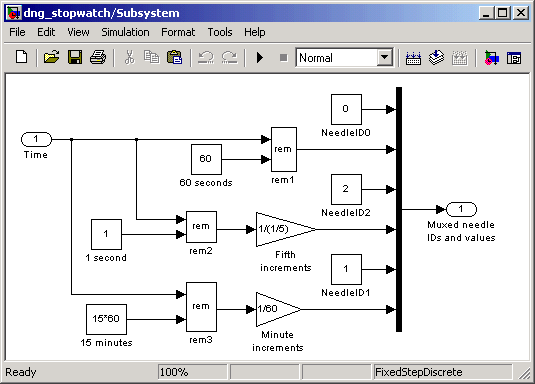Open the Format menu
Viewport: 535px width, 384px height.
pyautogui.click(x=178, y=32)
